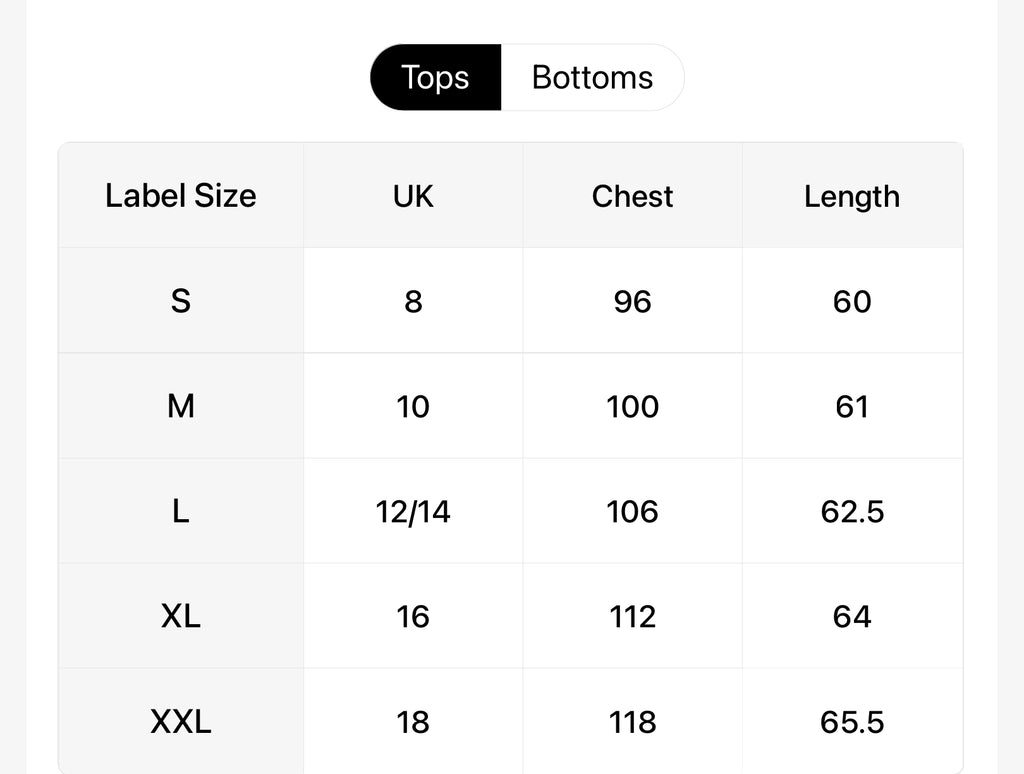Screen dimensions: 1024x774
Task: Click the length 61 cell
Action: click(x=852, y=406)
